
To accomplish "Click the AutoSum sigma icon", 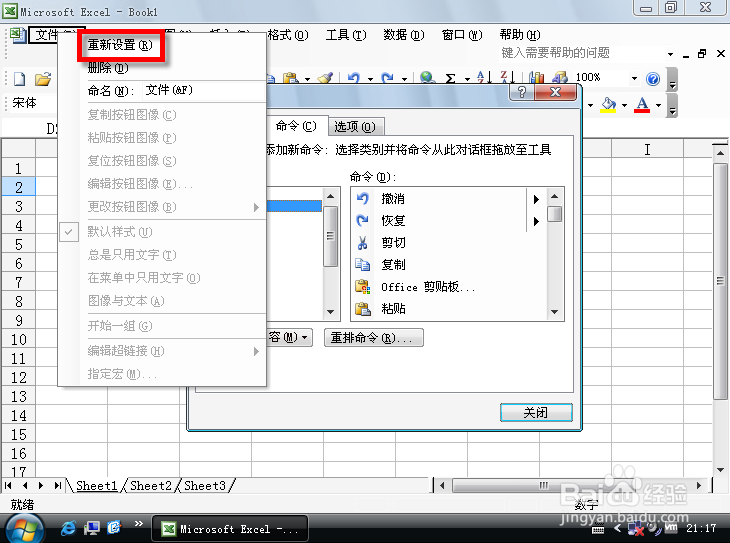I will pos(450,78).
